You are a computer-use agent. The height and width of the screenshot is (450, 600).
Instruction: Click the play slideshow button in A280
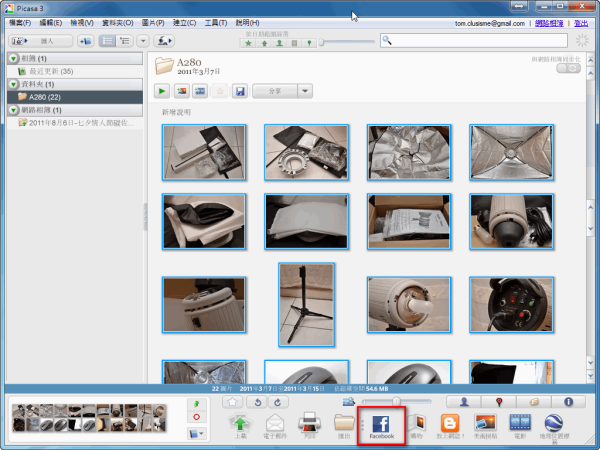click(x=162, y=91)
